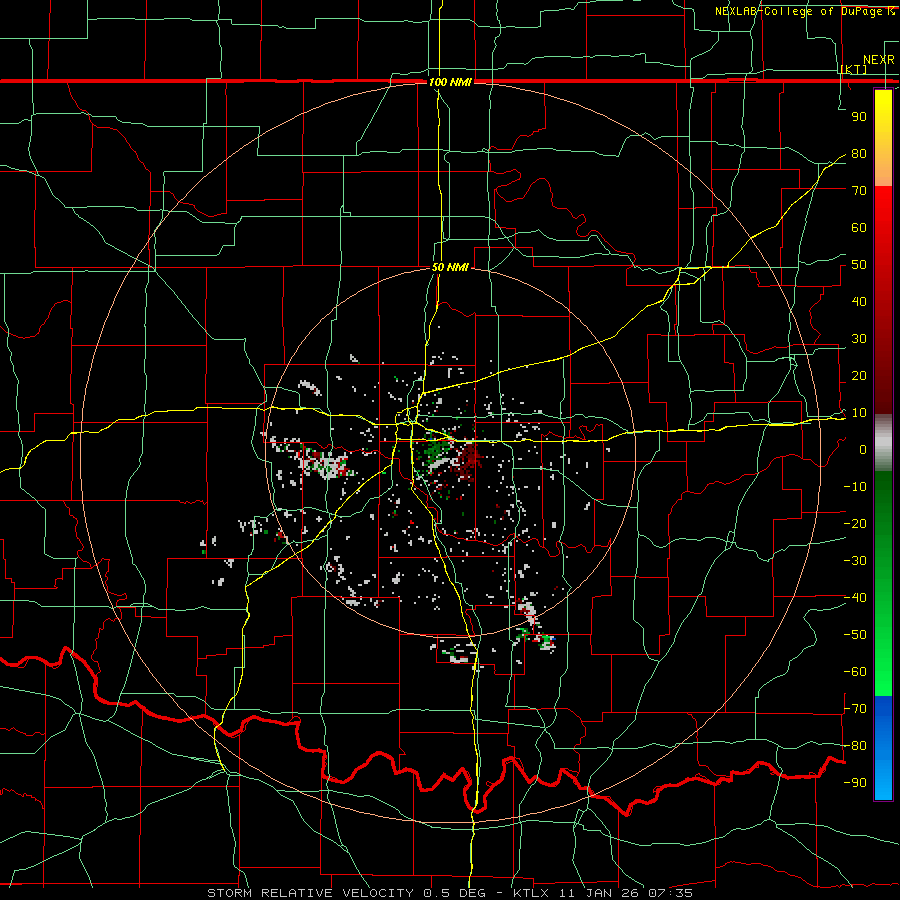Screen dimensions: 900x900
Task: Click the -10 value on the velocity scale
Action: [855, 487]
